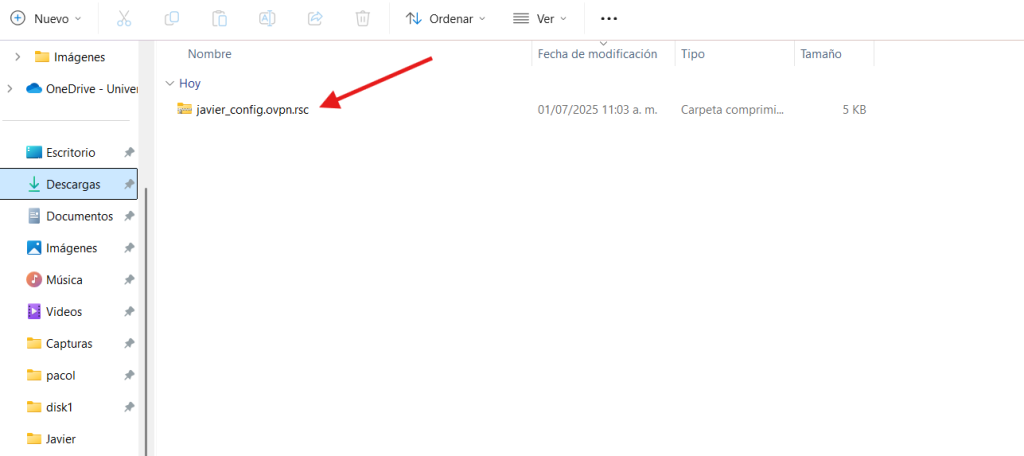Select the Imágenes folder at the top of the tree
The image size is (1024, 456).
pos(71,57)
